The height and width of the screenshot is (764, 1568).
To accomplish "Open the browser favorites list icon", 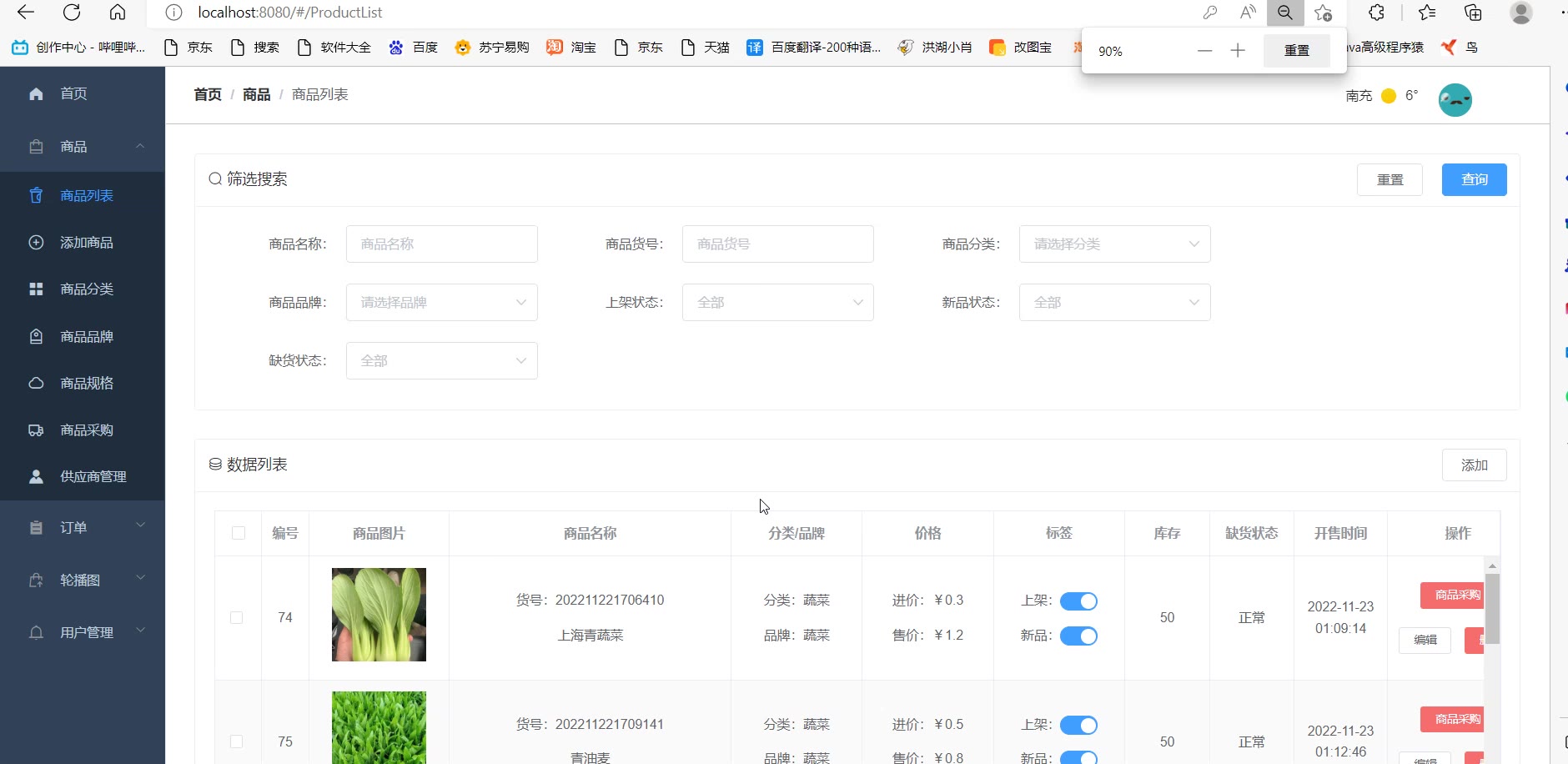I will pyautogui.click(x=1427, y=13).
